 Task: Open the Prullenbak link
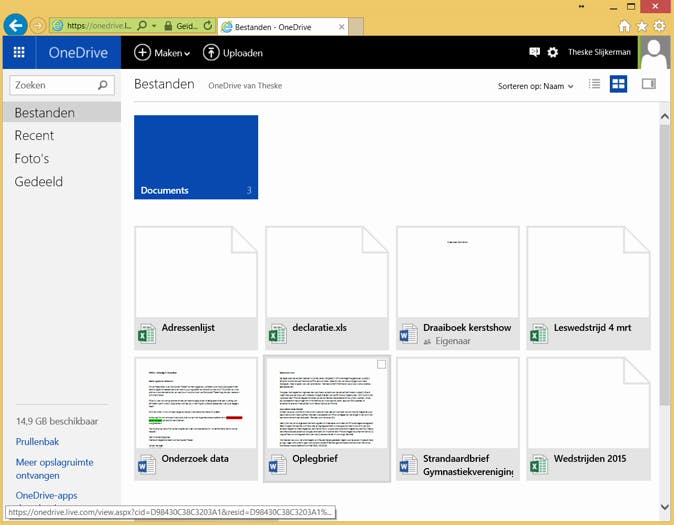(x=37, y=442)
